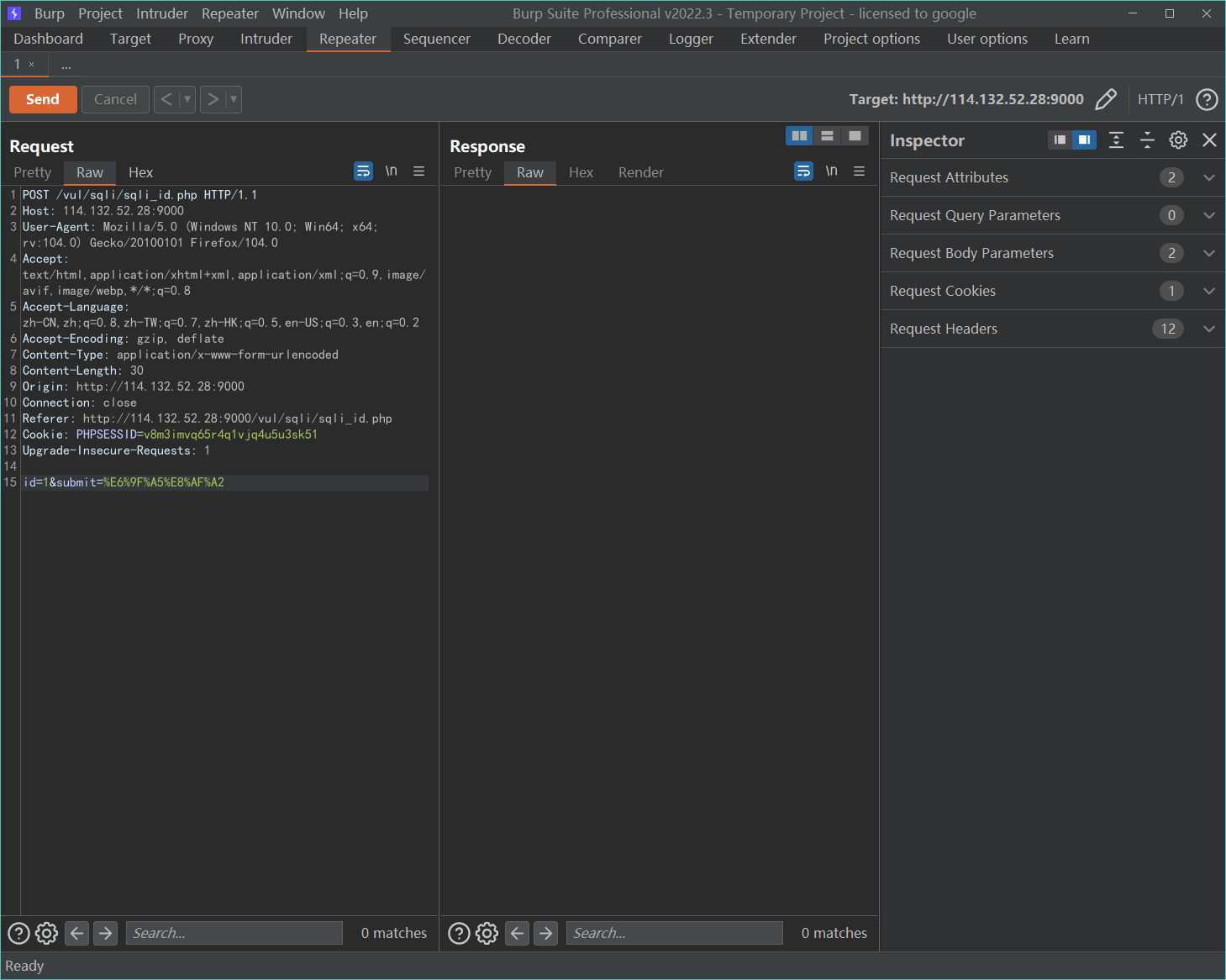
Task: Open Request search settings gear
Action: pyautogui.click(x=46, y=933)
